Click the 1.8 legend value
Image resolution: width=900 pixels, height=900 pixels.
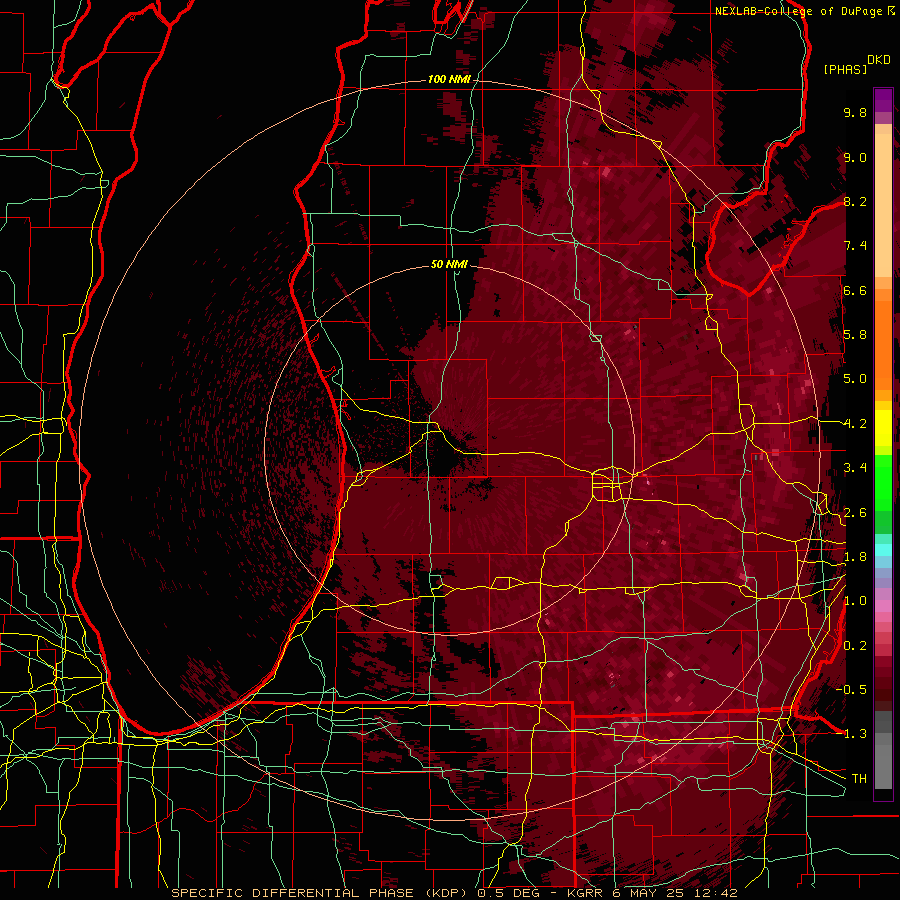tap(855, 557)
